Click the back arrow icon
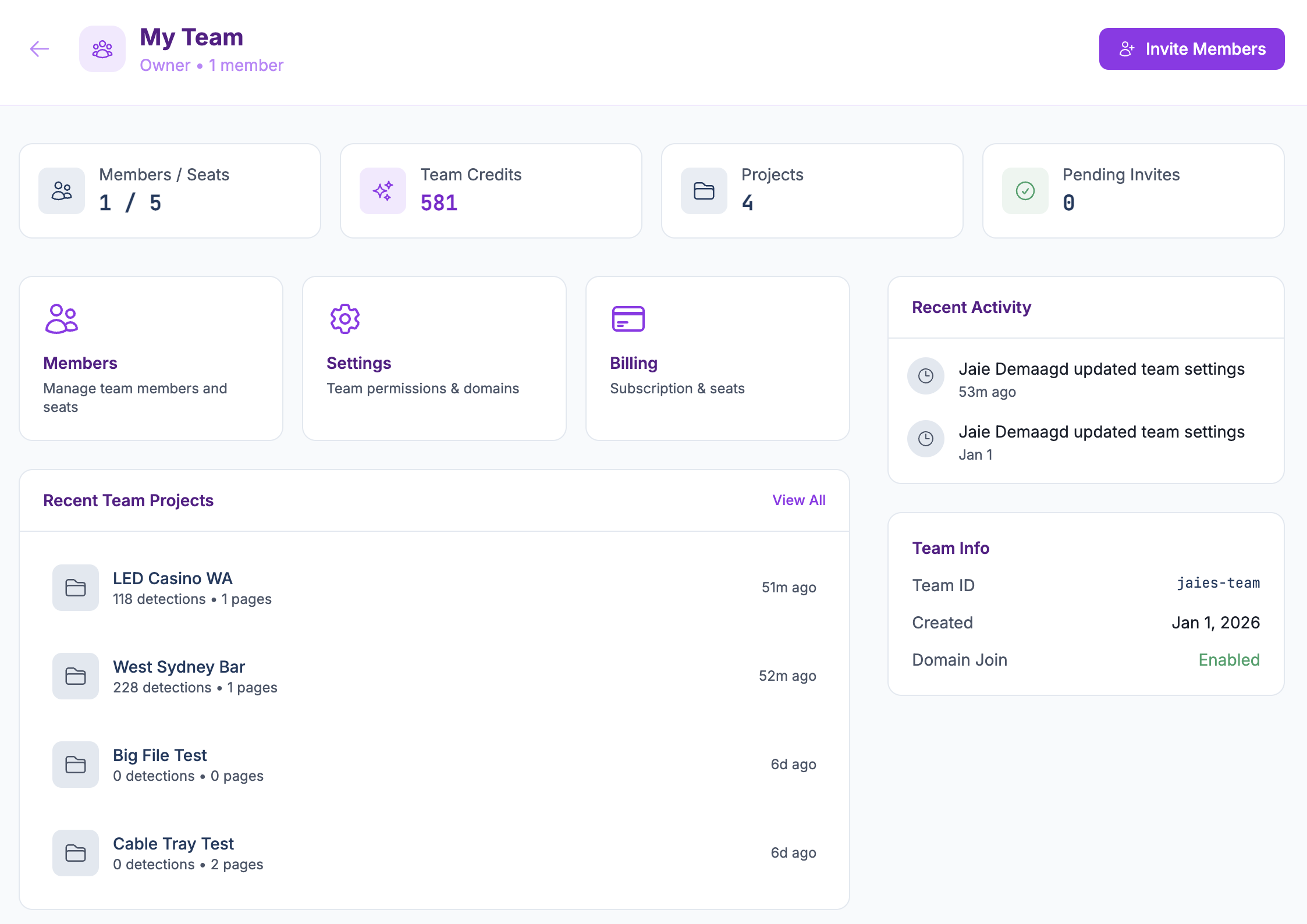 point(40,49)
